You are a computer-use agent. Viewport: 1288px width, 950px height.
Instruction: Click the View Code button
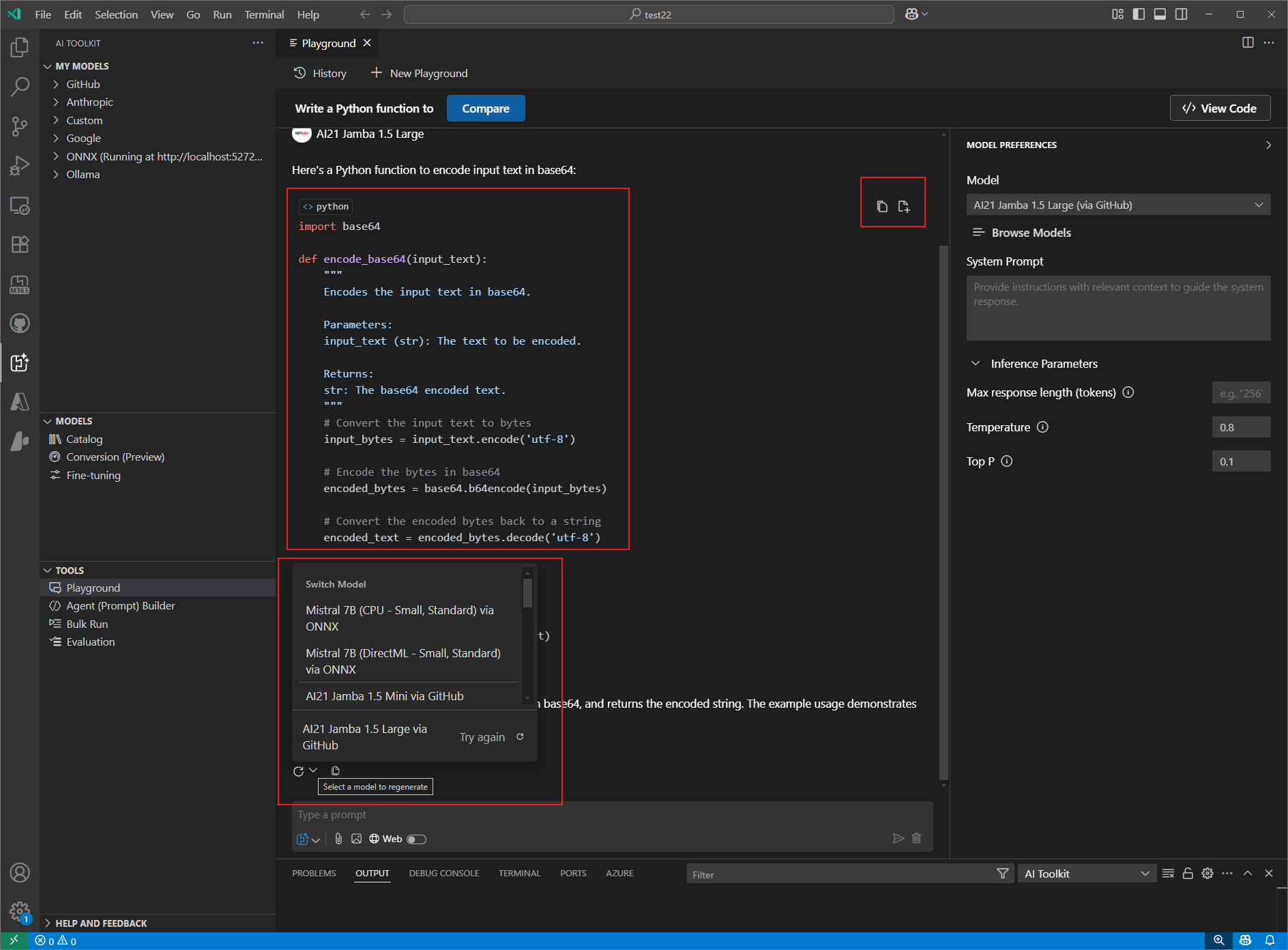[1220, 108]
